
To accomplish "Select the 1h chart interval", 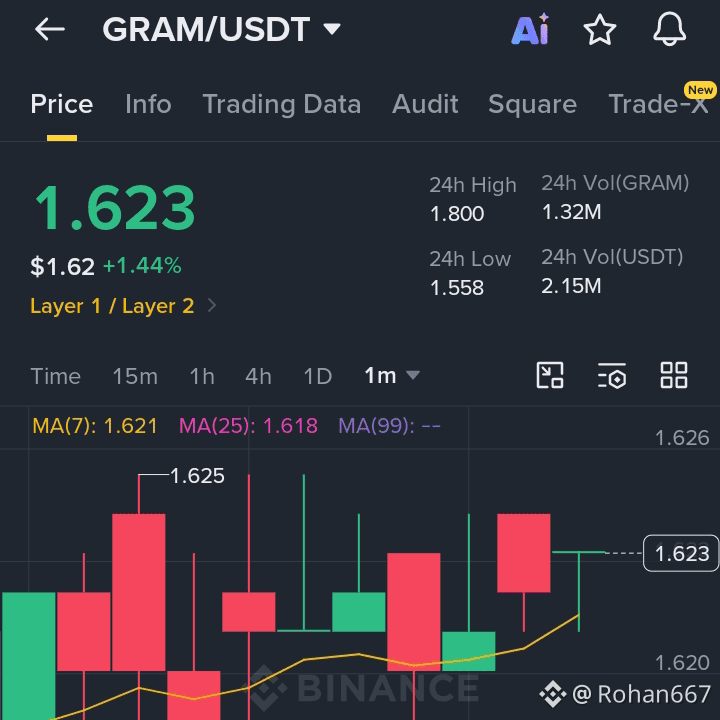I will 202,377.
